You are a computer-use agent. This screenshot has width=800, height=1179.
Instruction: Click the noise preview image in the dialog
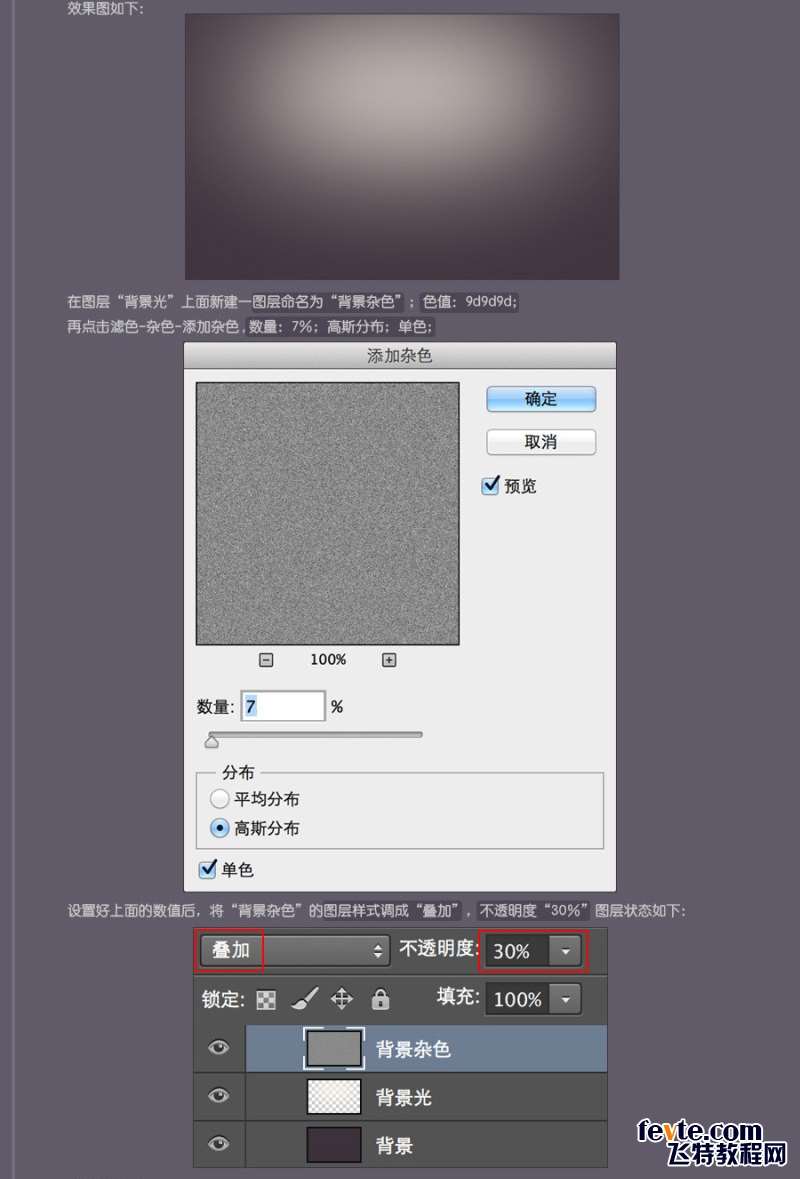[328, 514]
